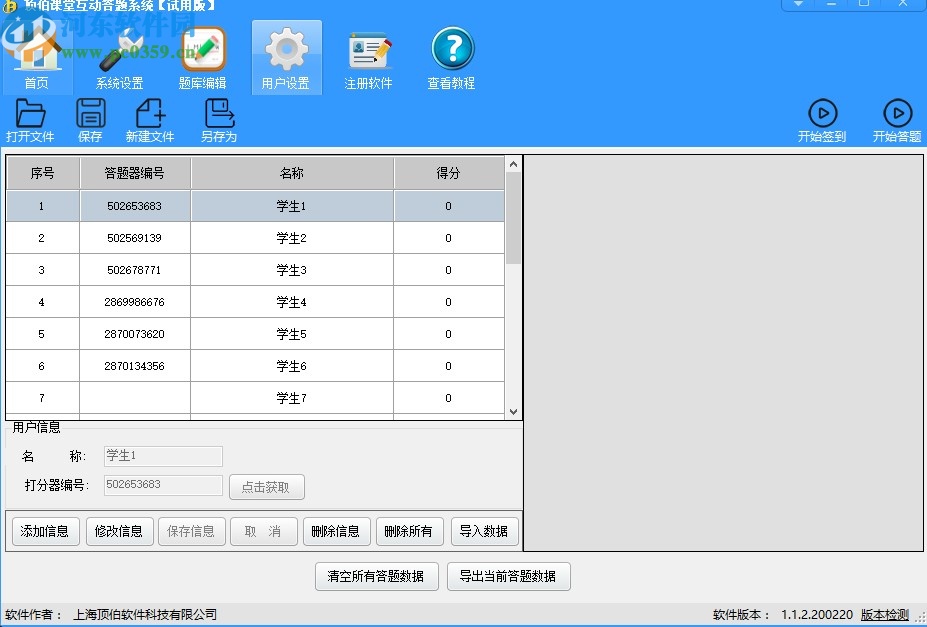Click the 名称 name input field
927x627 pixels.
click(162, 456)
